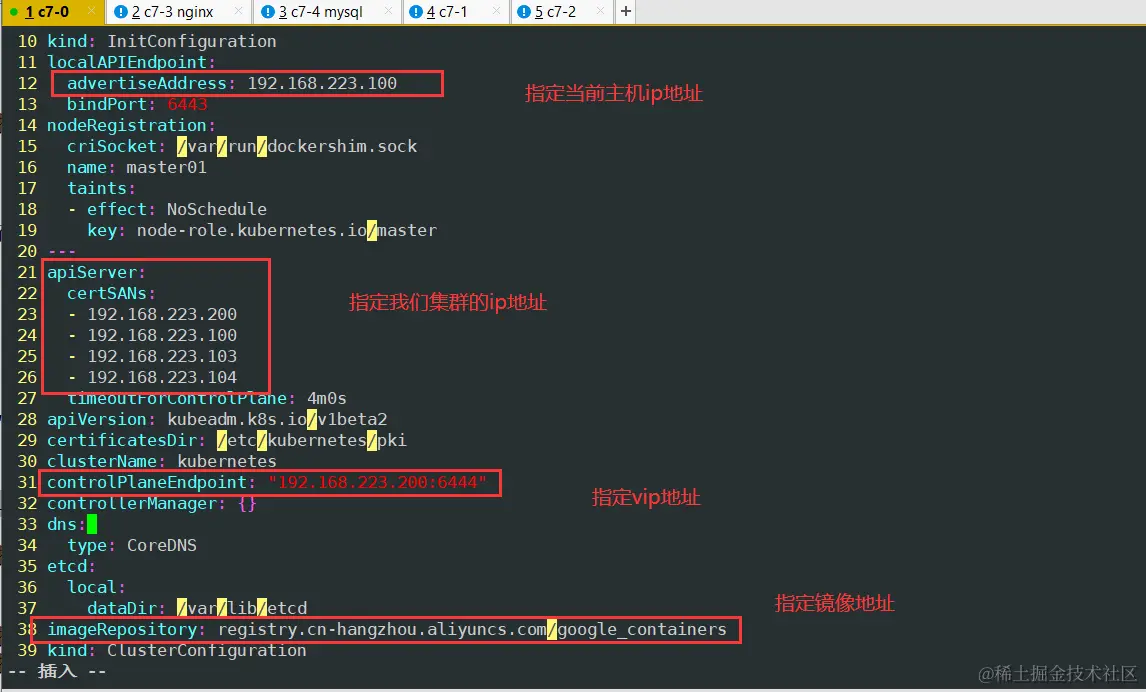Click blue alert icon on c7-3 nginx tab
1146x692 pixels.
(121, 12)
